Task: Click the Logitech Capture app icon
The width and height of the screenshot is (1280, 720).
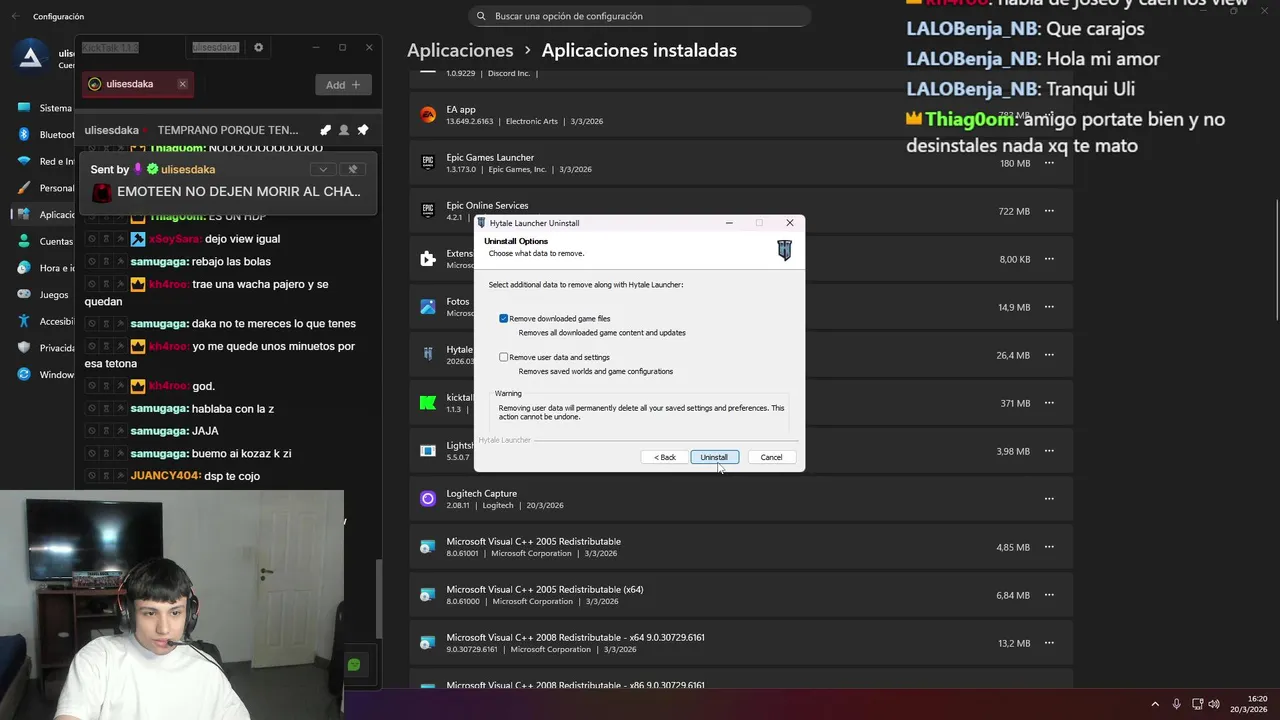Action: pyautogui.click(x=428, y=499)
